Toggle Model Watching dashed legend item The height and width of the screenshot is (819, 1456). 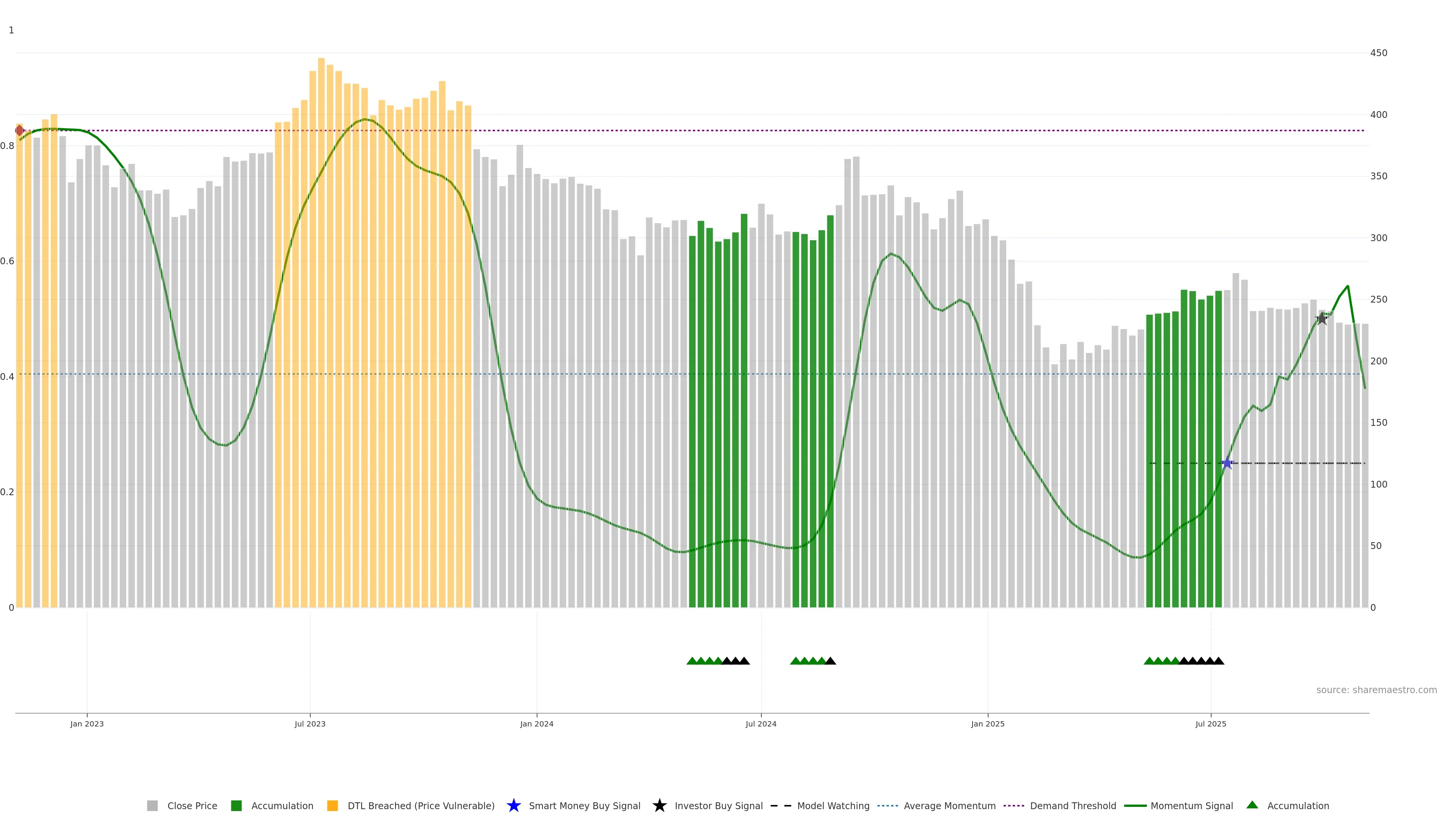[781, 805]
